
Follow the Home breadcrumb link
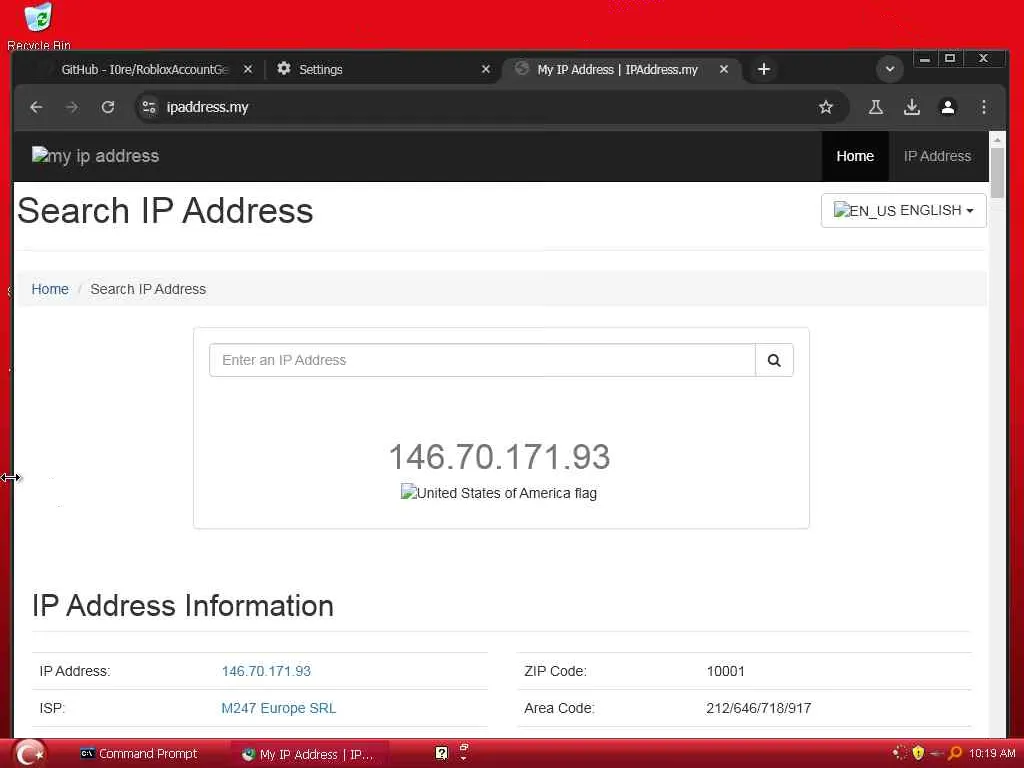50,289
